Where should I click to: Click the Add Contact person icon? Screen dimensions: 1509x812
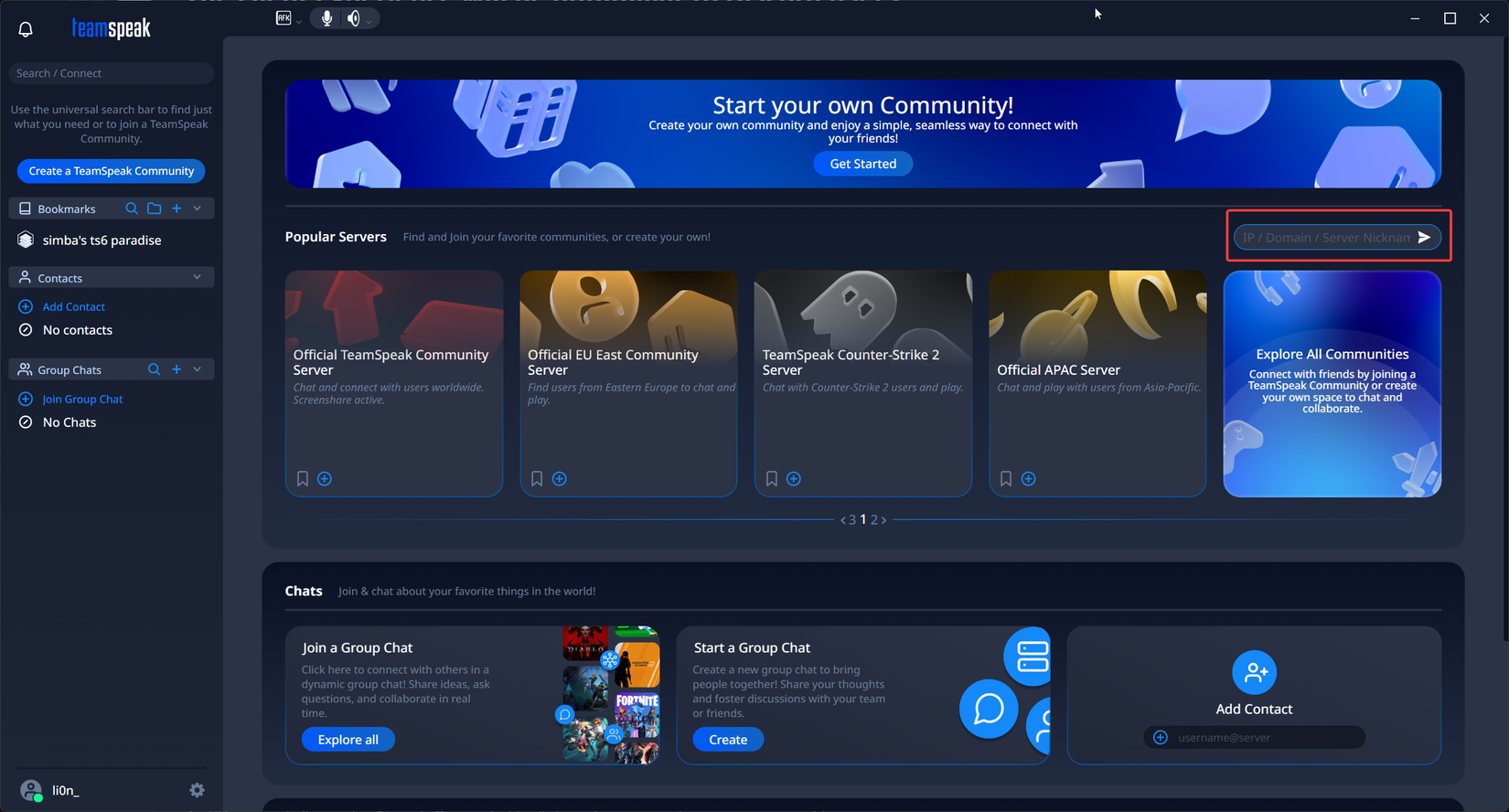coord(1254,672)
